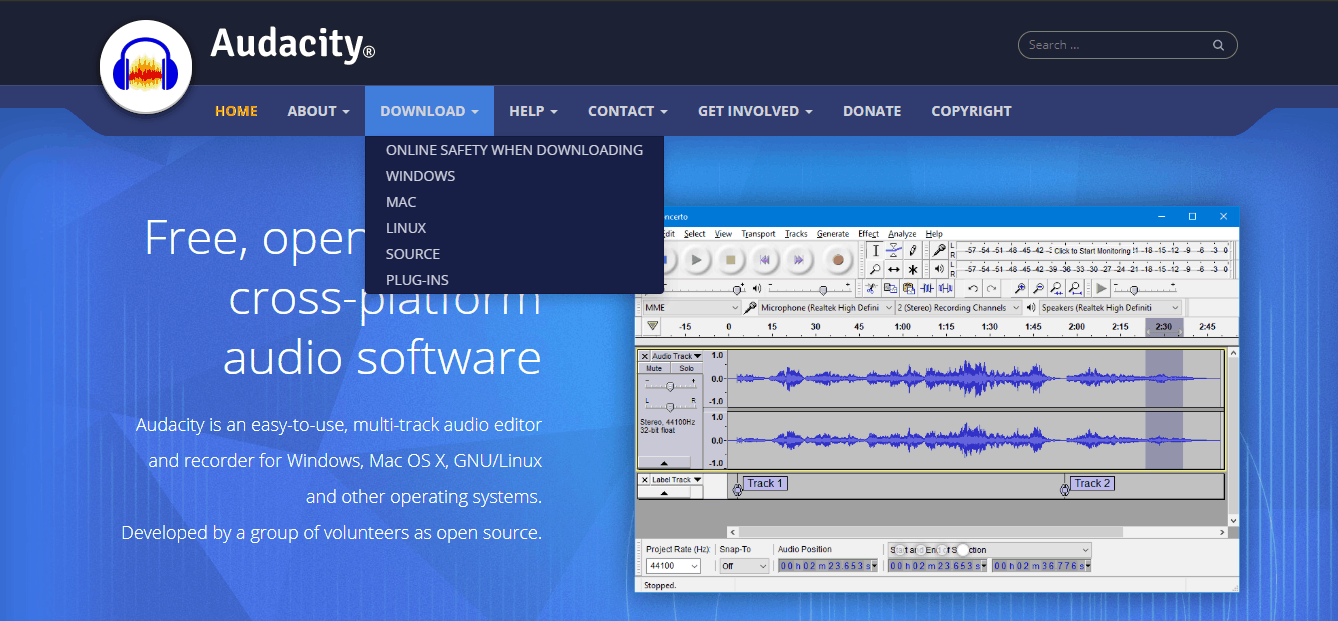
Task: Click the Fit Project to Width icon
Action: 1074,289
